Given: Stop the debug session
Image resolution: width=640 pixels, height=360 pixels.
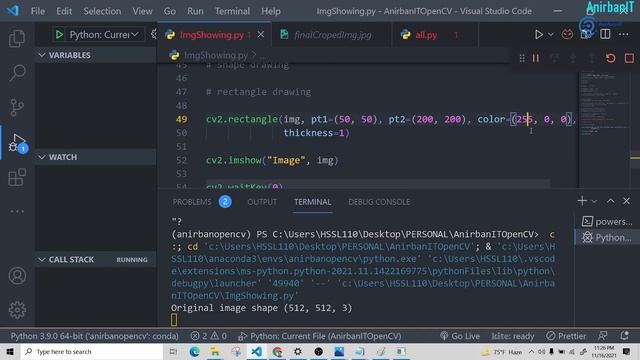Looking at the screenshot, I should pyautogui.click(x=629, y=58).
